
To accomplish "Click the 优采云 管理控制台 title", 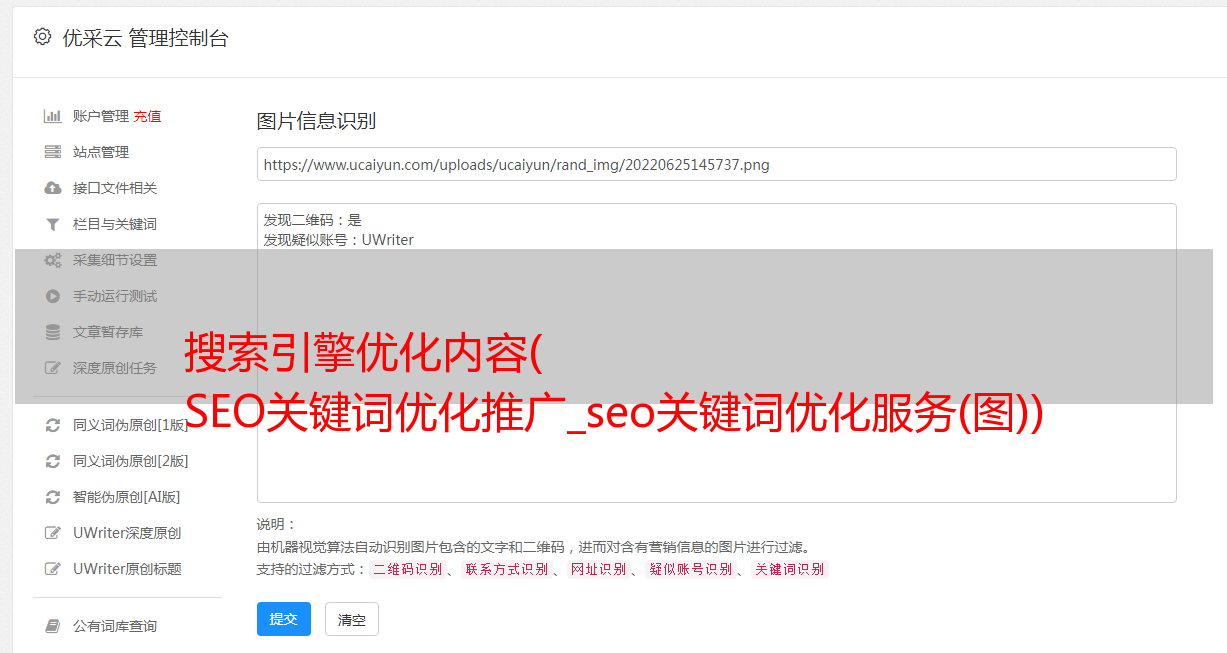I will point(145,38).
